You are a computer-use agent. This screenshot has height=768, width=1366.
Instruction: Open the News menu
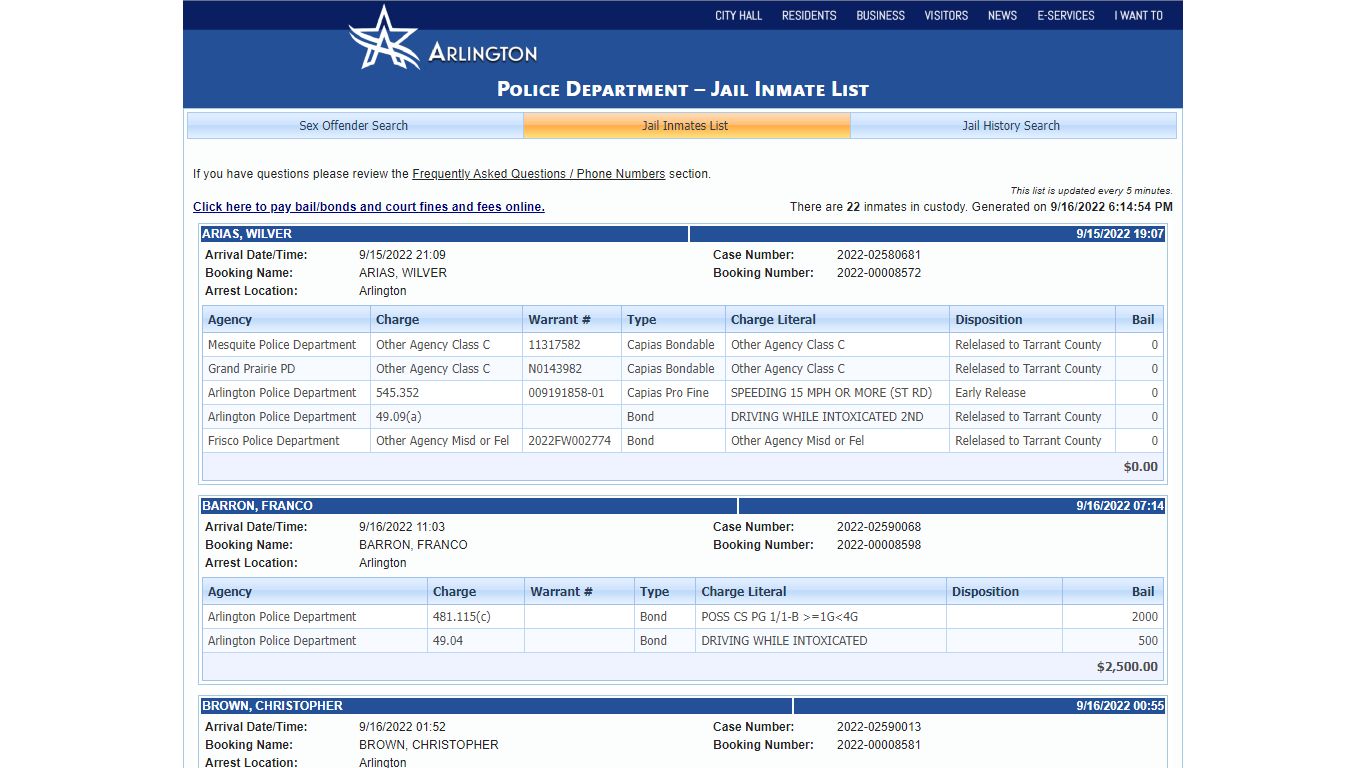[x=1002, y=15]
